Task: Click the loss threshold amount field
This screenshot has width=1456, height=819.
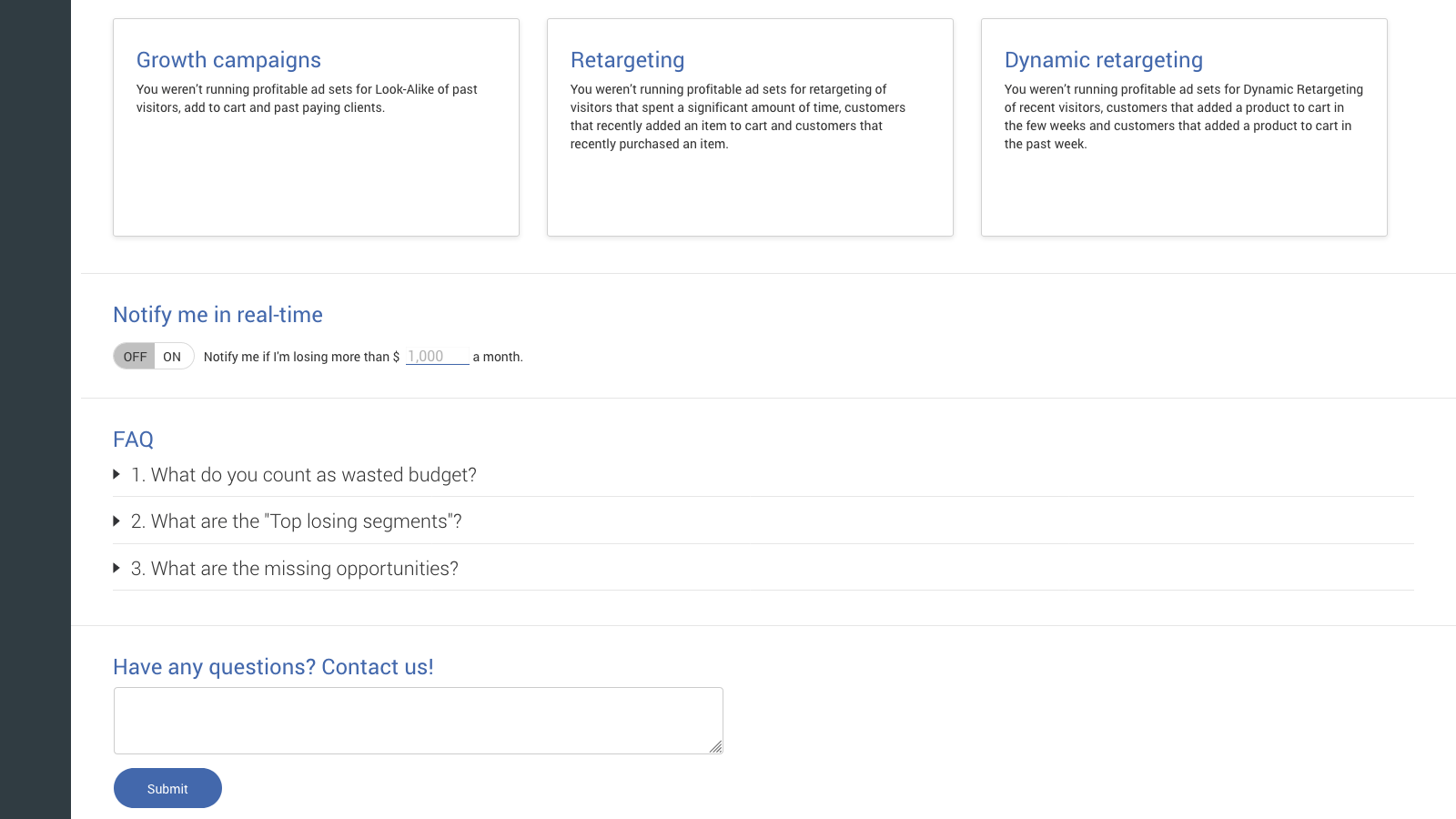Action: [x=437, y=357]
